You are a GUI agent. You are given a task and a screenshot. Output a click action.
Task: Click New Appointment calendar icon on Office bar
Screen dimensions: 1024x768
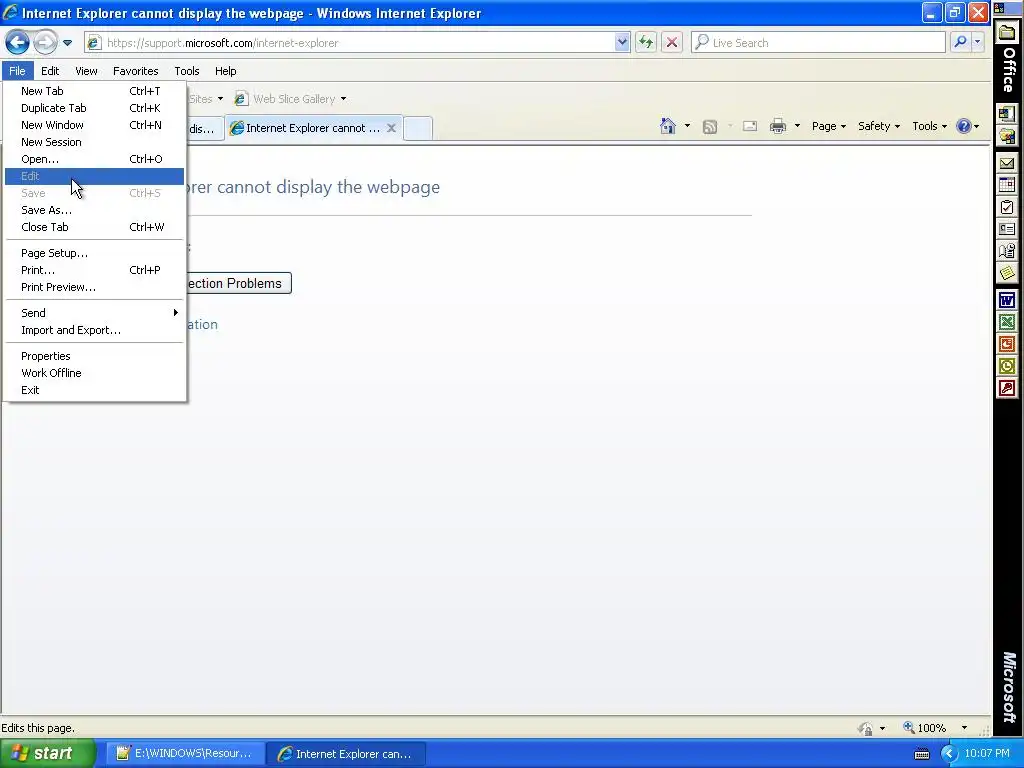coord(1006,185)
